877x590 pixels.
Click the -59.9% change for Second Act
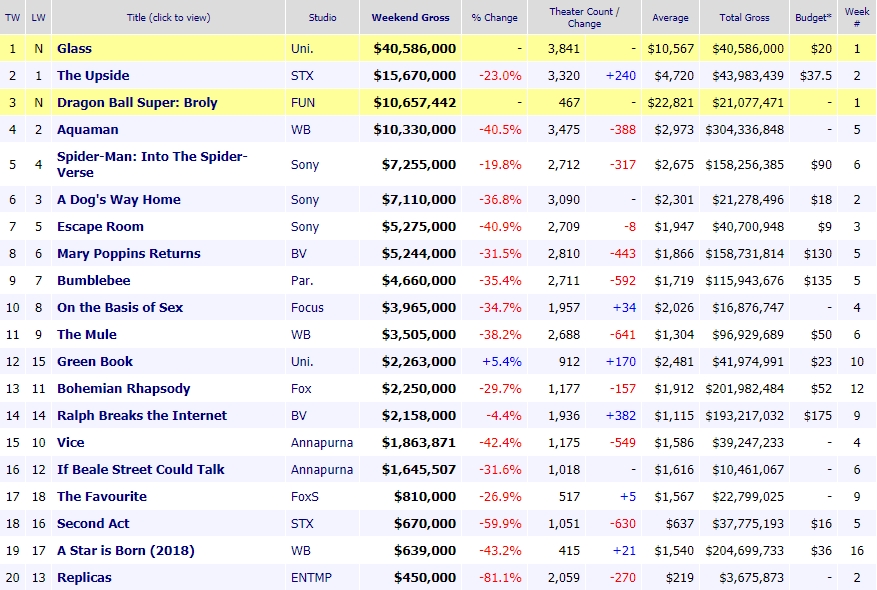point(500,523)
